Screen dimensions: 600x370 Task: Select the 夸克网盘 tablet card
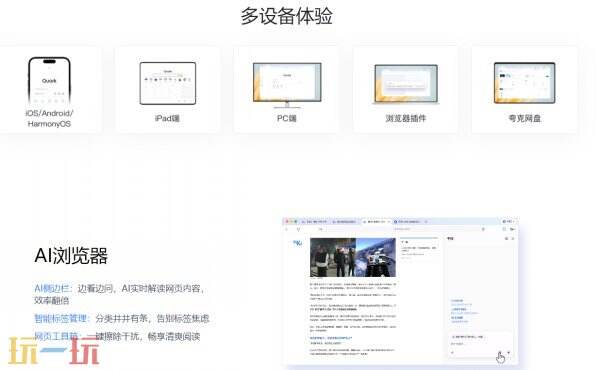[525, 90]
